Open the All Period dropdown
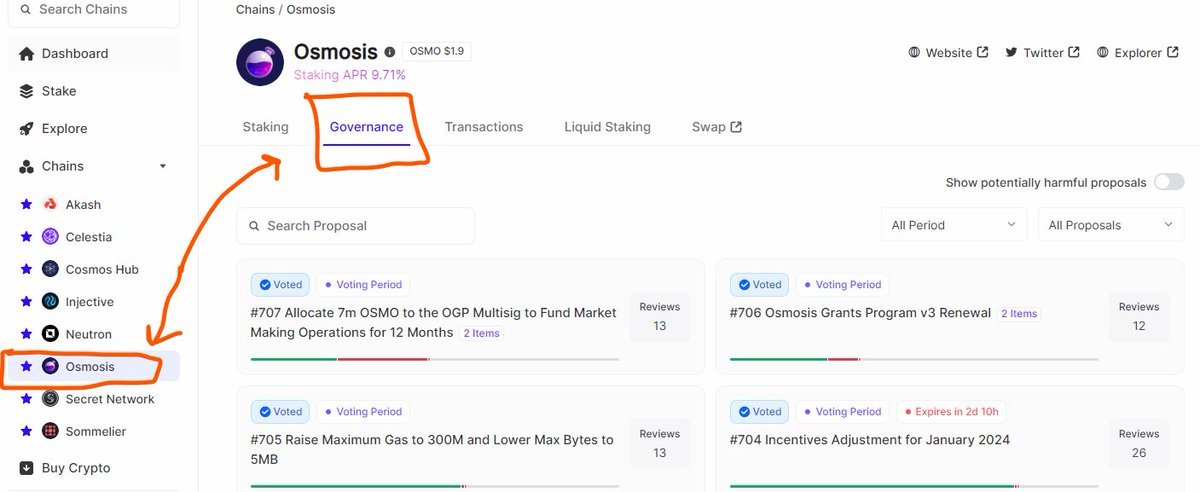Viewport: 1200px width, 492px height. click(x=953, y=225)
